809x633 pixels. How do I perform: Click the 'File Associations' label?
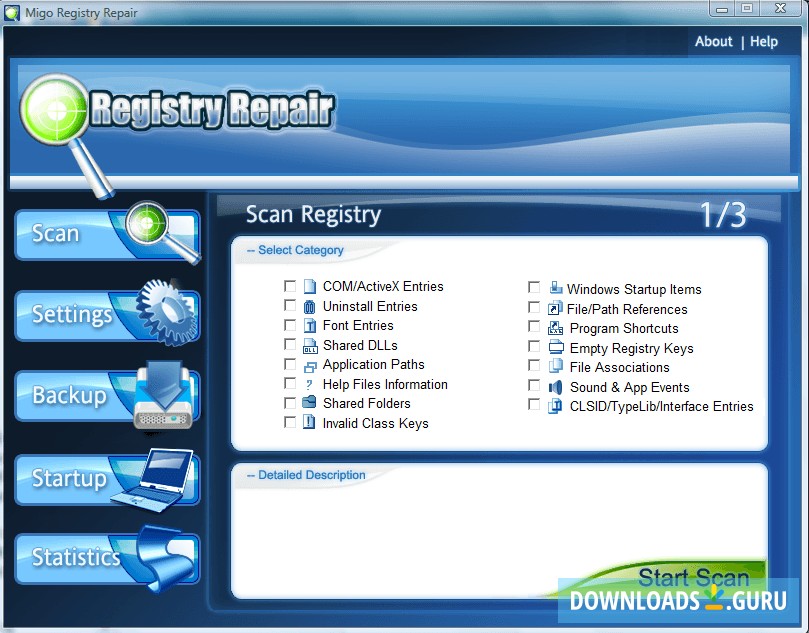point(619,367)
